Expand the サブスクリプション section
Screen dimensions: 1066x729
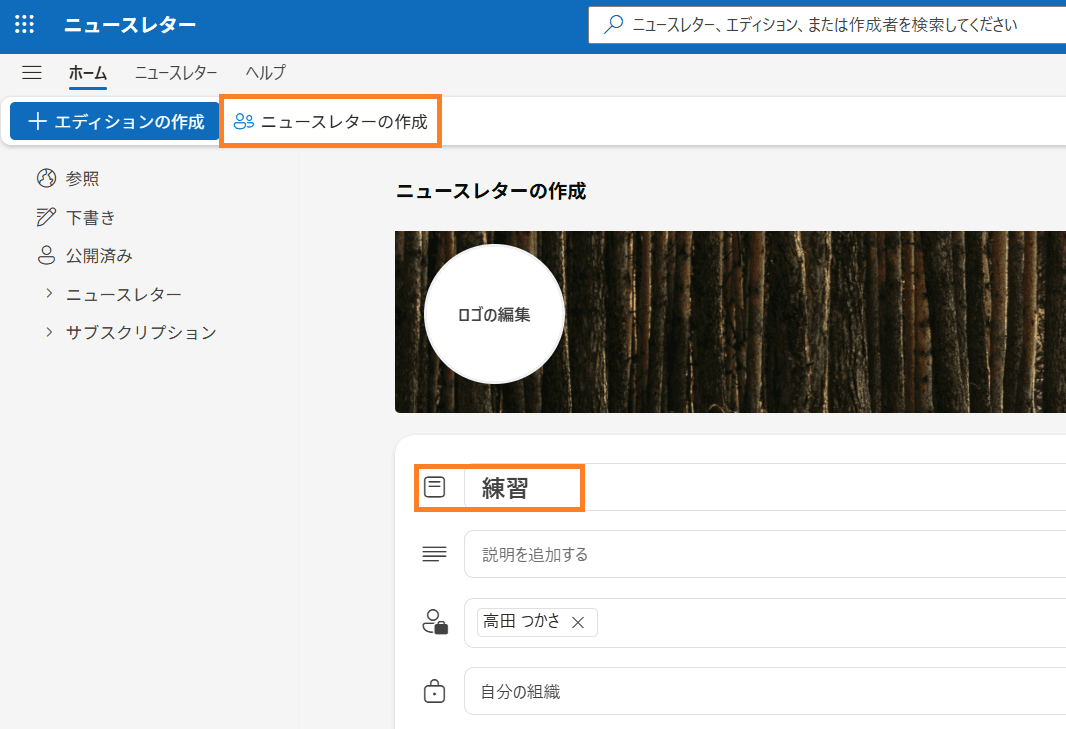point(49,332)
